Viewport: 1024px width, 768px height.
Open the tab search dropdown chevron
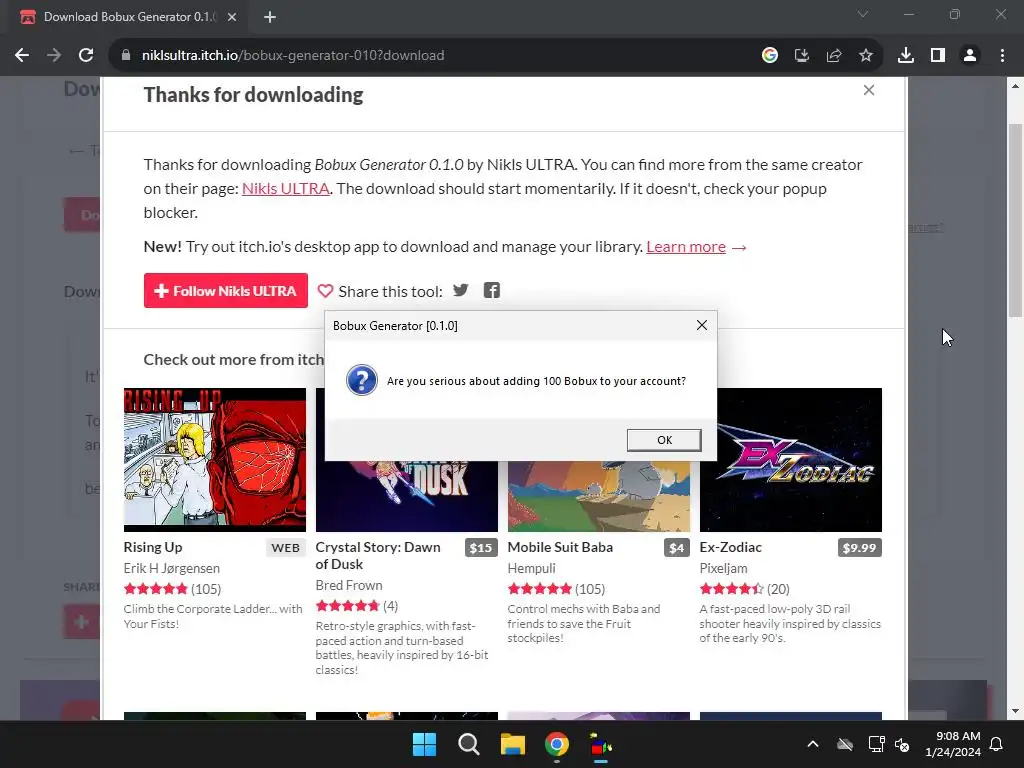pyautogui.click(x=863, y=14)
